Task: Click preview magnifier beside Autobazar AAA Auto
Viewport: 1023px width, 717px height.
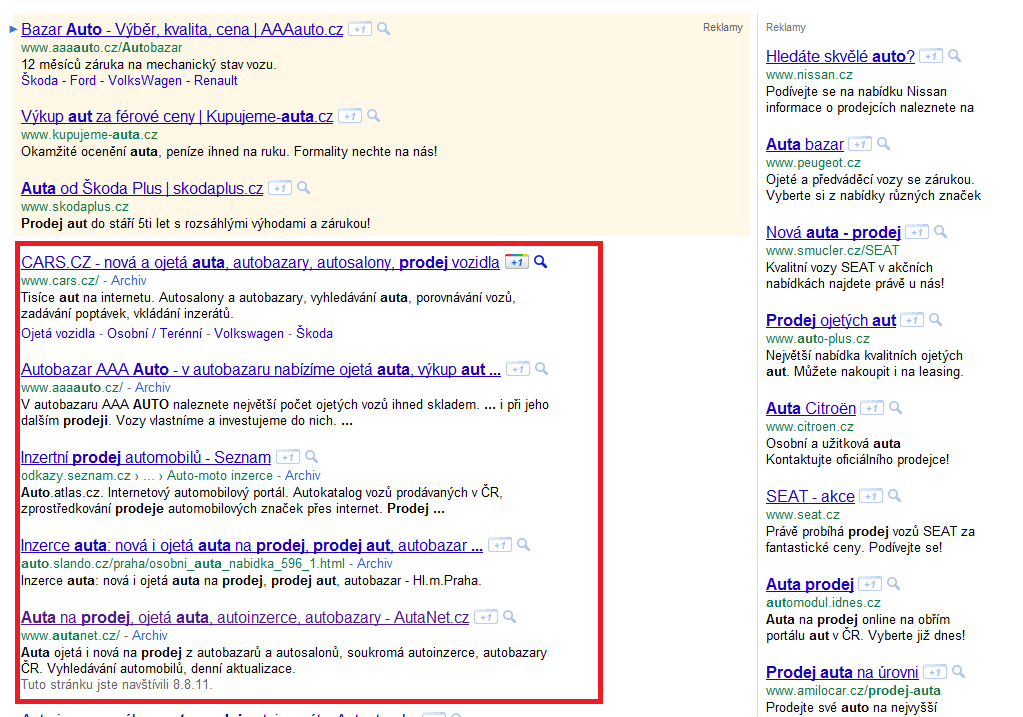Action: click(x=542, y=369)
